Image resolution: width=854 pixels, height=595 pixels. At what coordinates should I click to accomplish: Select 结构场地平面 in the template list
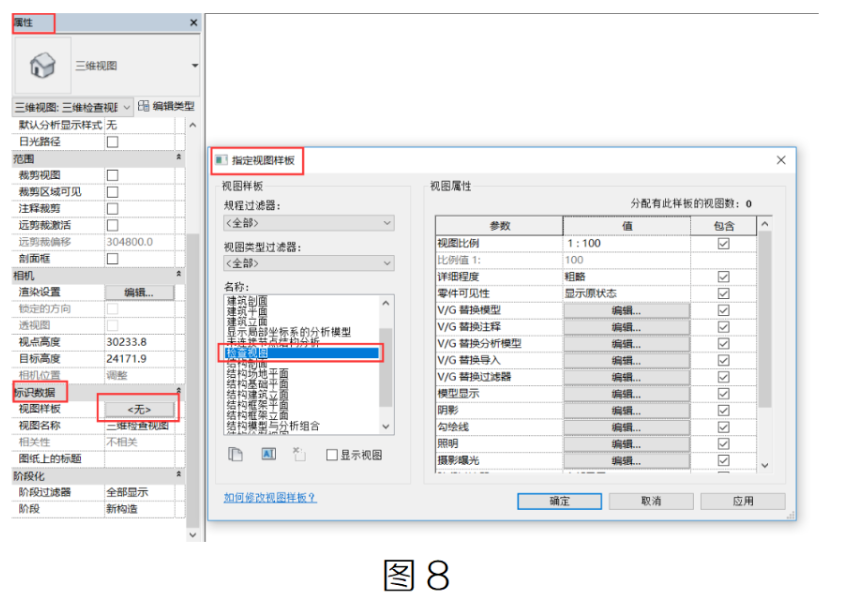click(258, 374)
